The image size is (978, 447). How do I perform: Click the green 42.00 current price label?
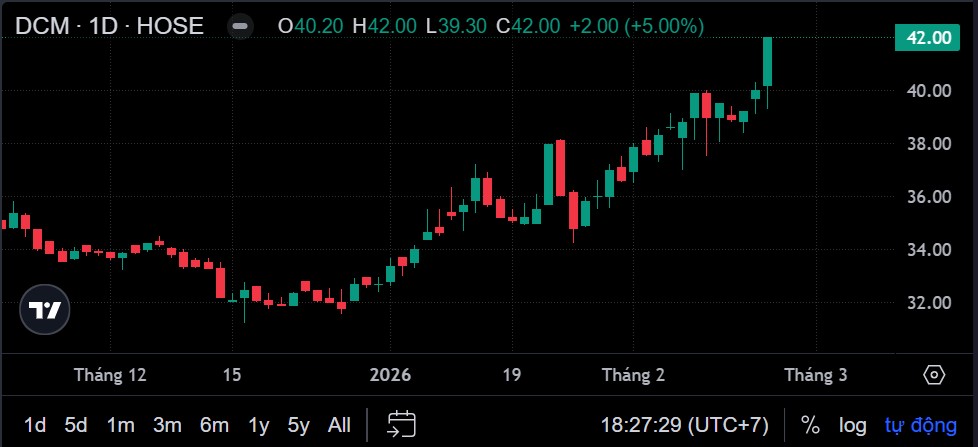[x=929, y=38]
